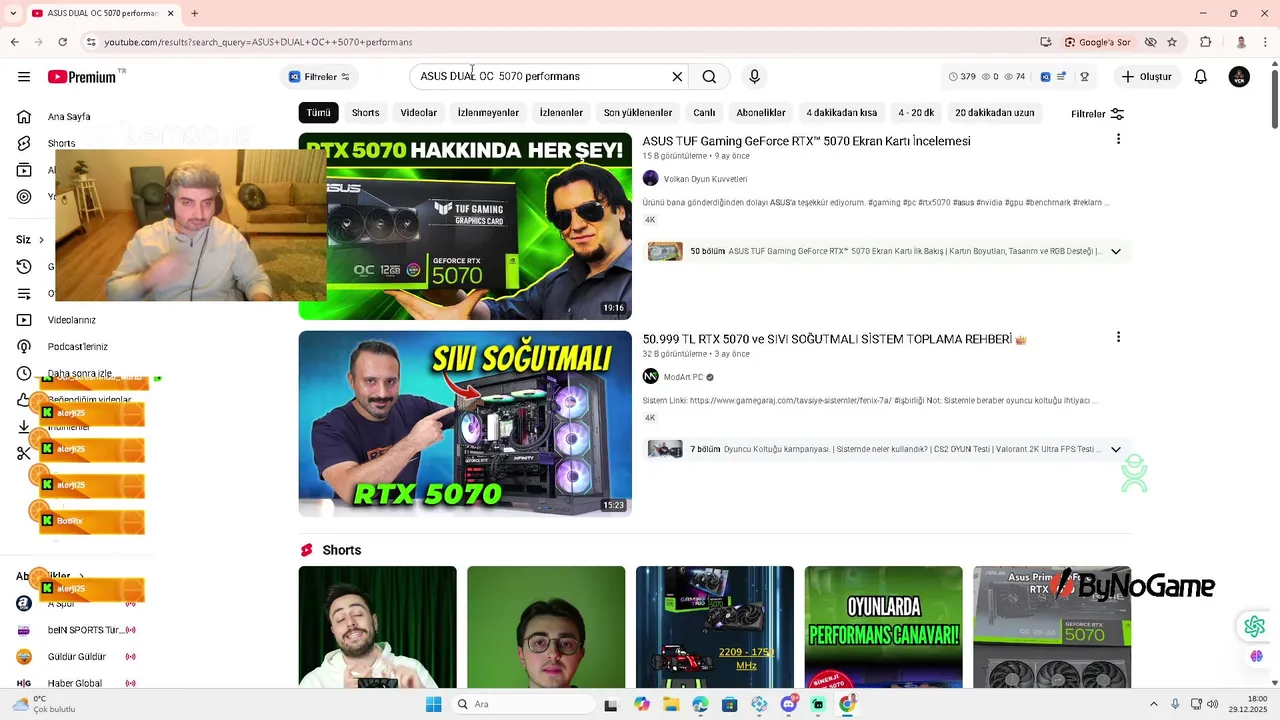Viewport: 1280px width, 720px height.
Task: Open Chrome extensions puzzle icon
Action: tap(1205, 42)
